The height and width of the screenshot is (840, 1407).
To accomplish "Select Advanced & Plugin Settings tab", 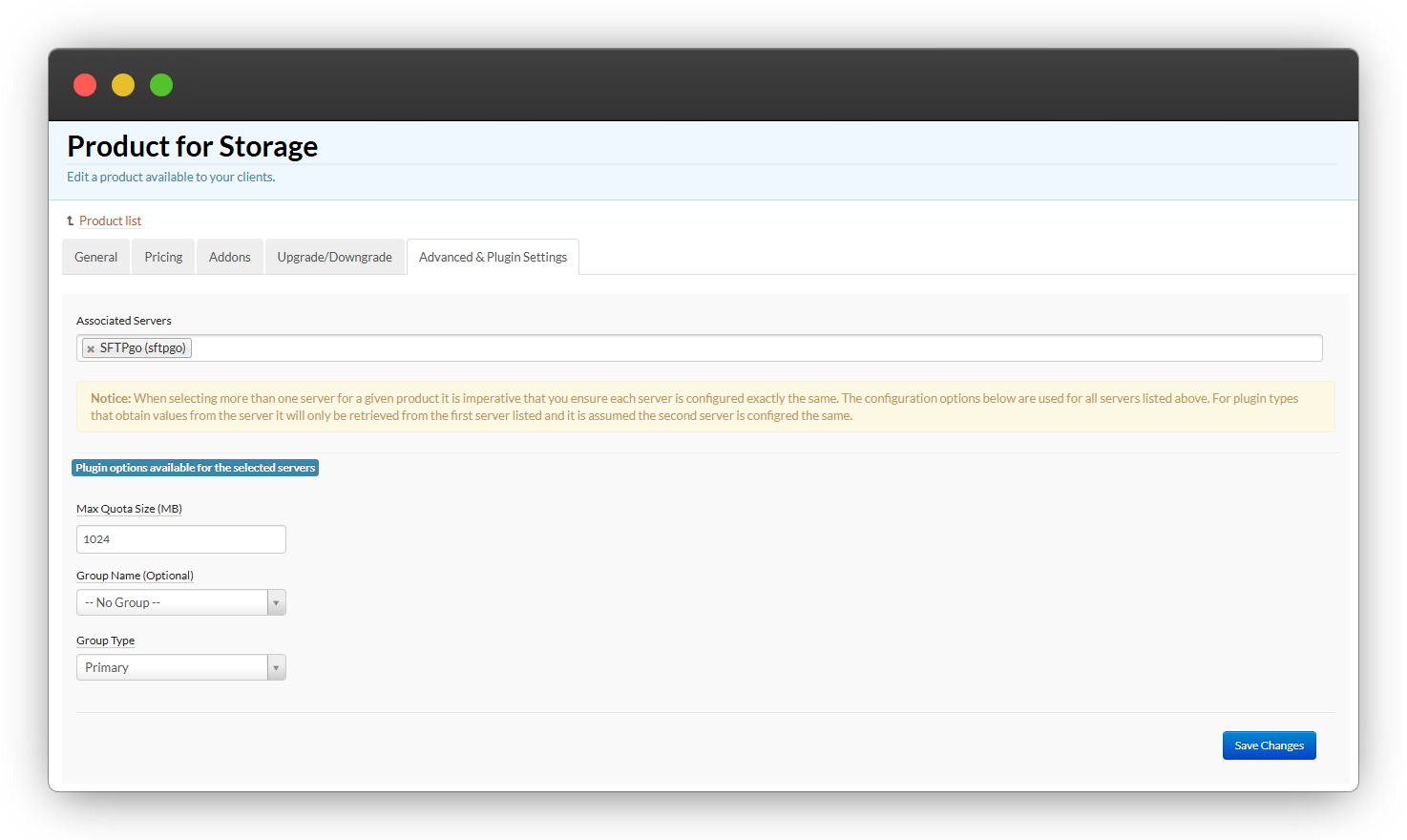I will click(493, 257).
